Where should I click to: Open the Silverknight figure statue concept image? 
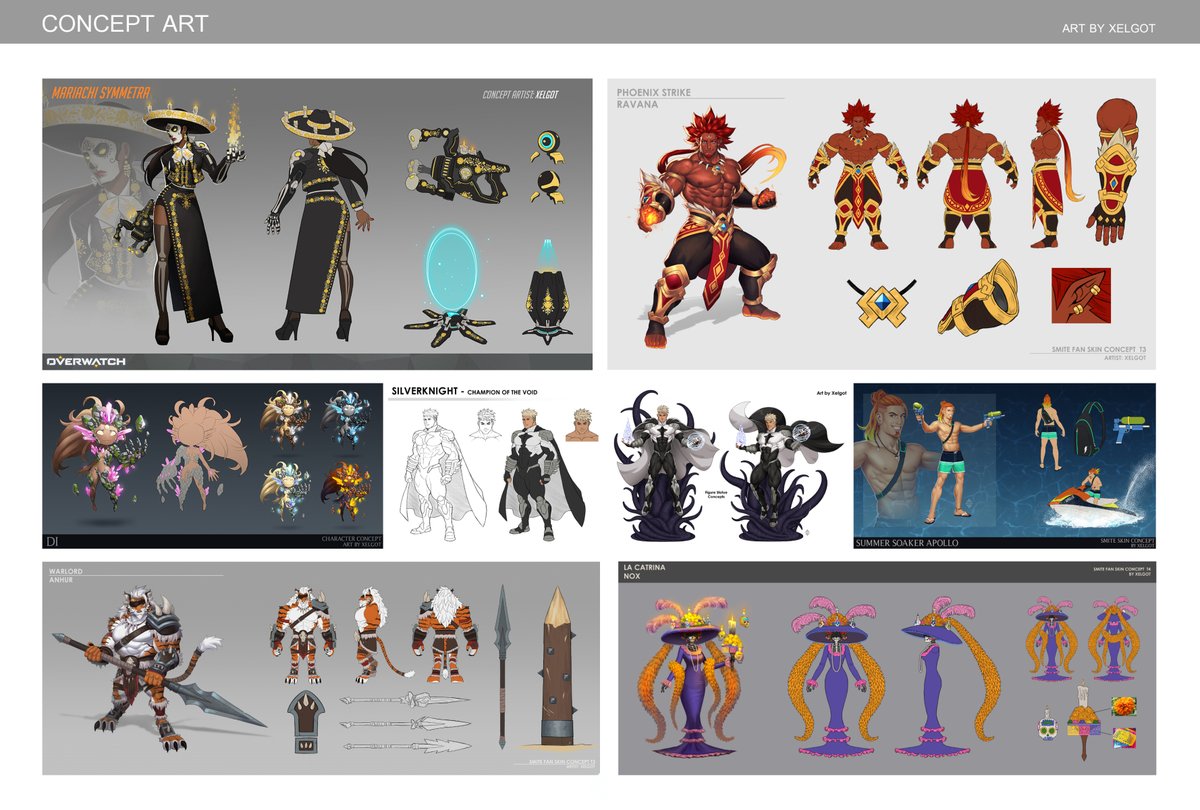(730, 466)
